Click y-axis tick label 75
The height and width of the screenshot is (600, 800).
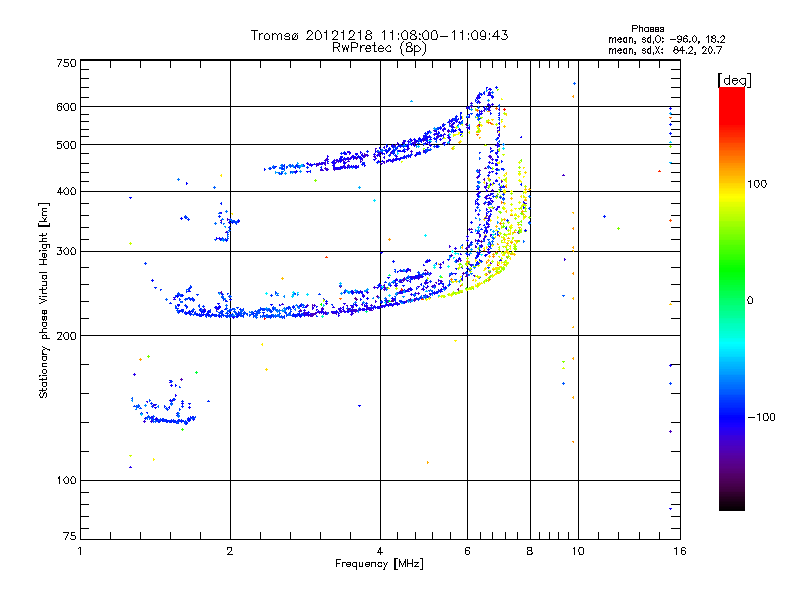(x=70, y=536)
